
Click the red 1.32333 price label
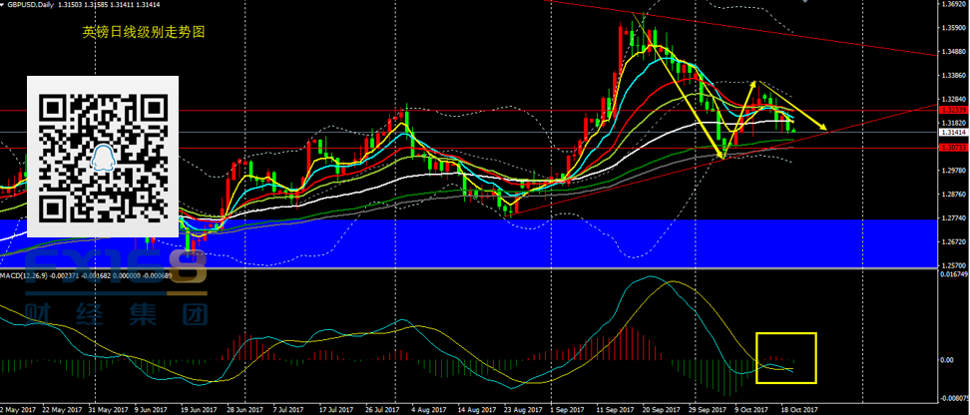click(951, 111)
